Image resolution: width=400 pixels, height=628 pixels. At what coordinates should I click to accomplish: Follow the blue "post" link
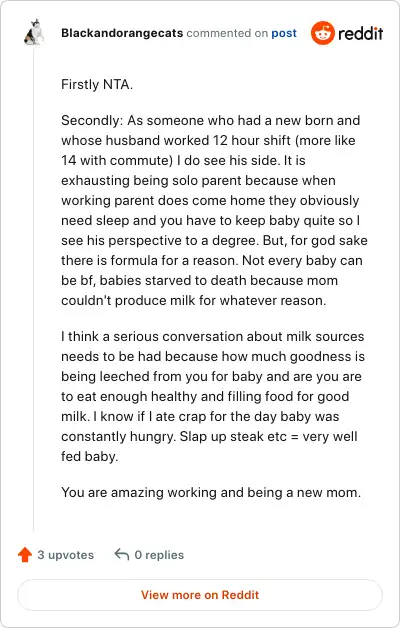(284, 33)
